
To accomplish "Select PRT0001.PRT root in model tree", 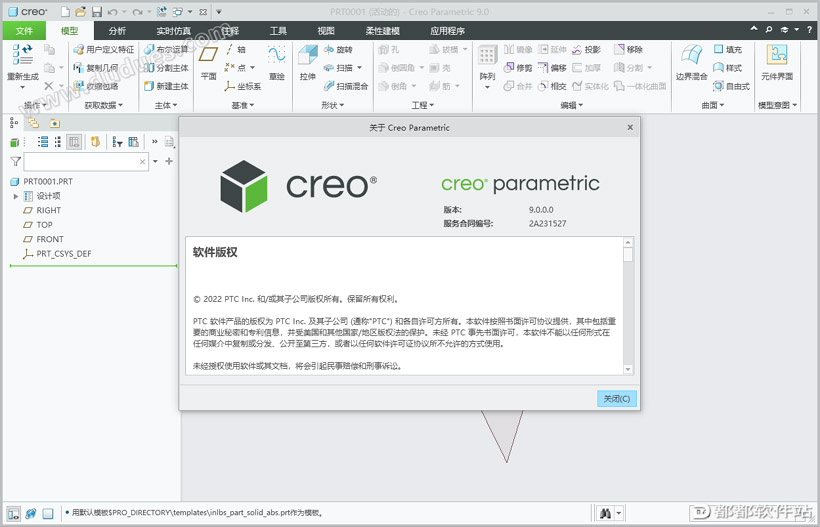I will point(41,181).
